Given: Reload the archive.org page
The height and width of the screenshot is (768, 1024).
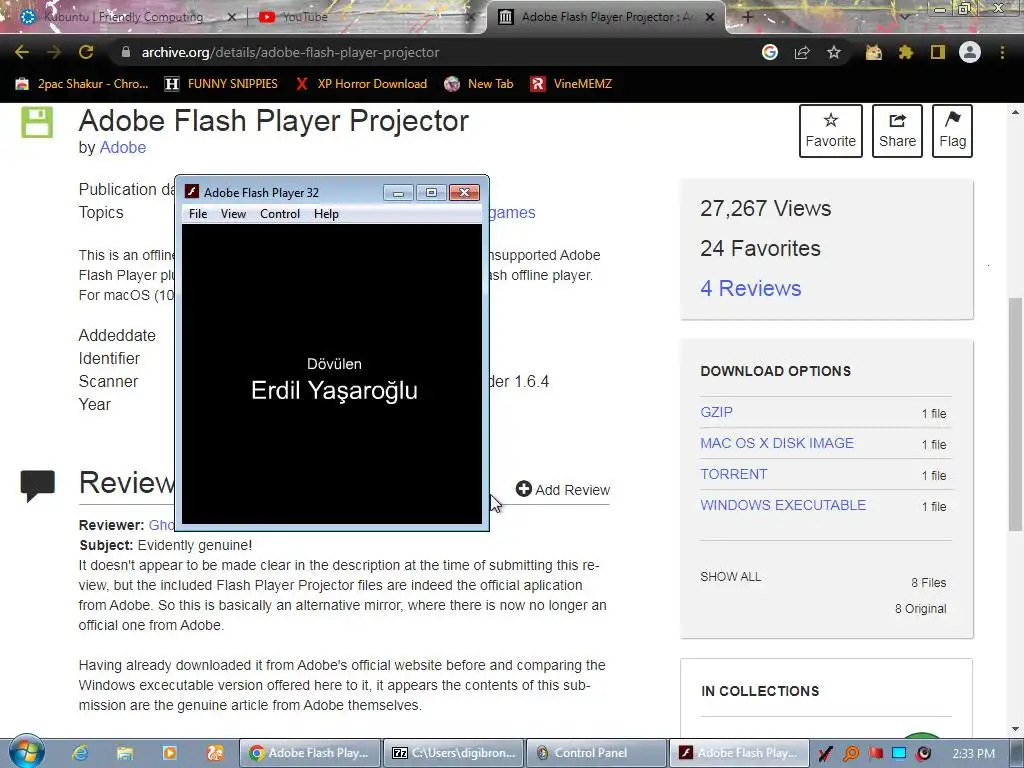Looking at the screenshot, I should tap(86, 52).
